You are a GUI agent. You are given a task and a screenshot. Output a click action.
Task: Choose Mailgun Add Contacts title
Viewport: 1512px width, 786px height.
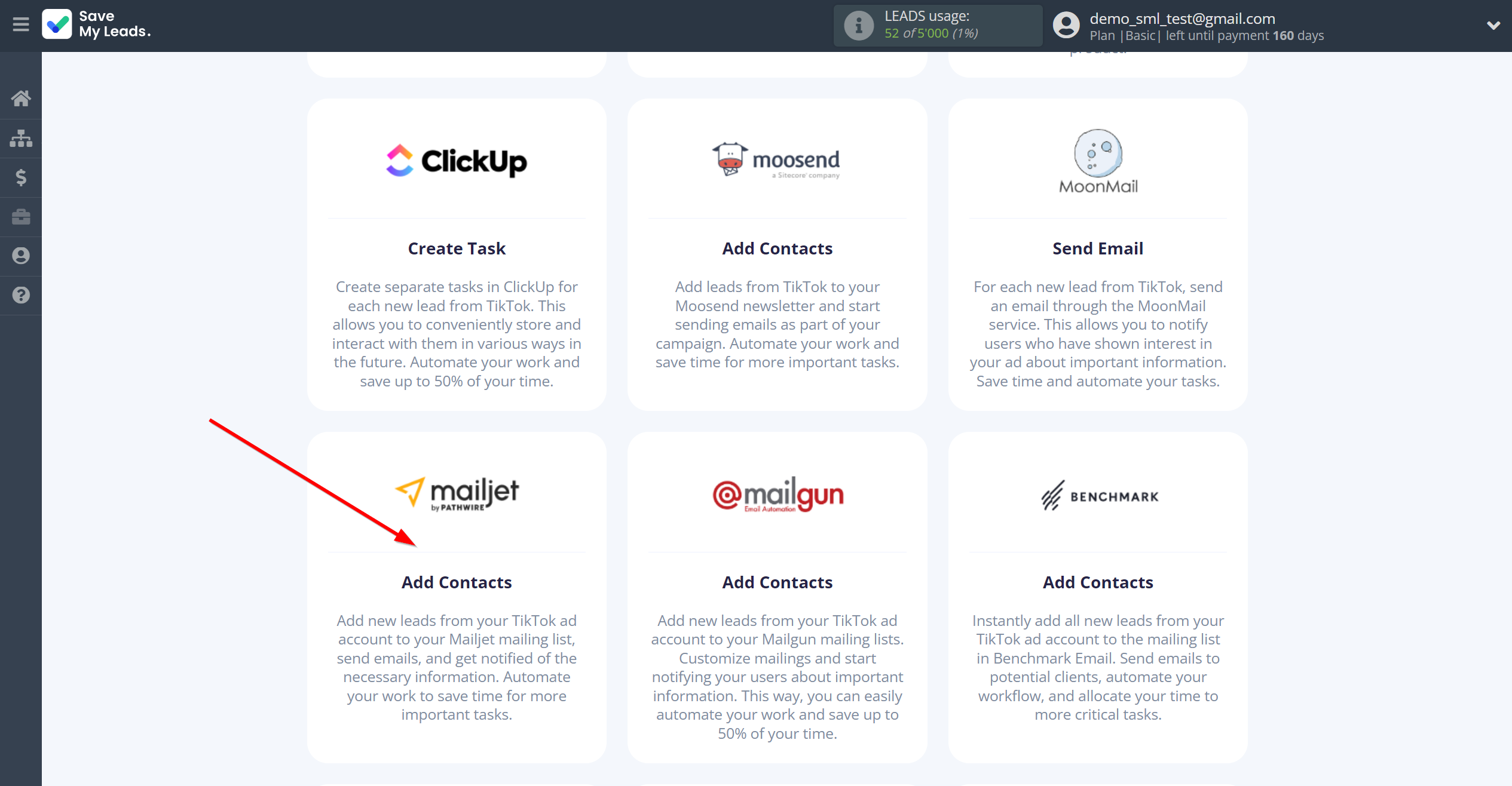pyautogui.click(x=777, y=582)
